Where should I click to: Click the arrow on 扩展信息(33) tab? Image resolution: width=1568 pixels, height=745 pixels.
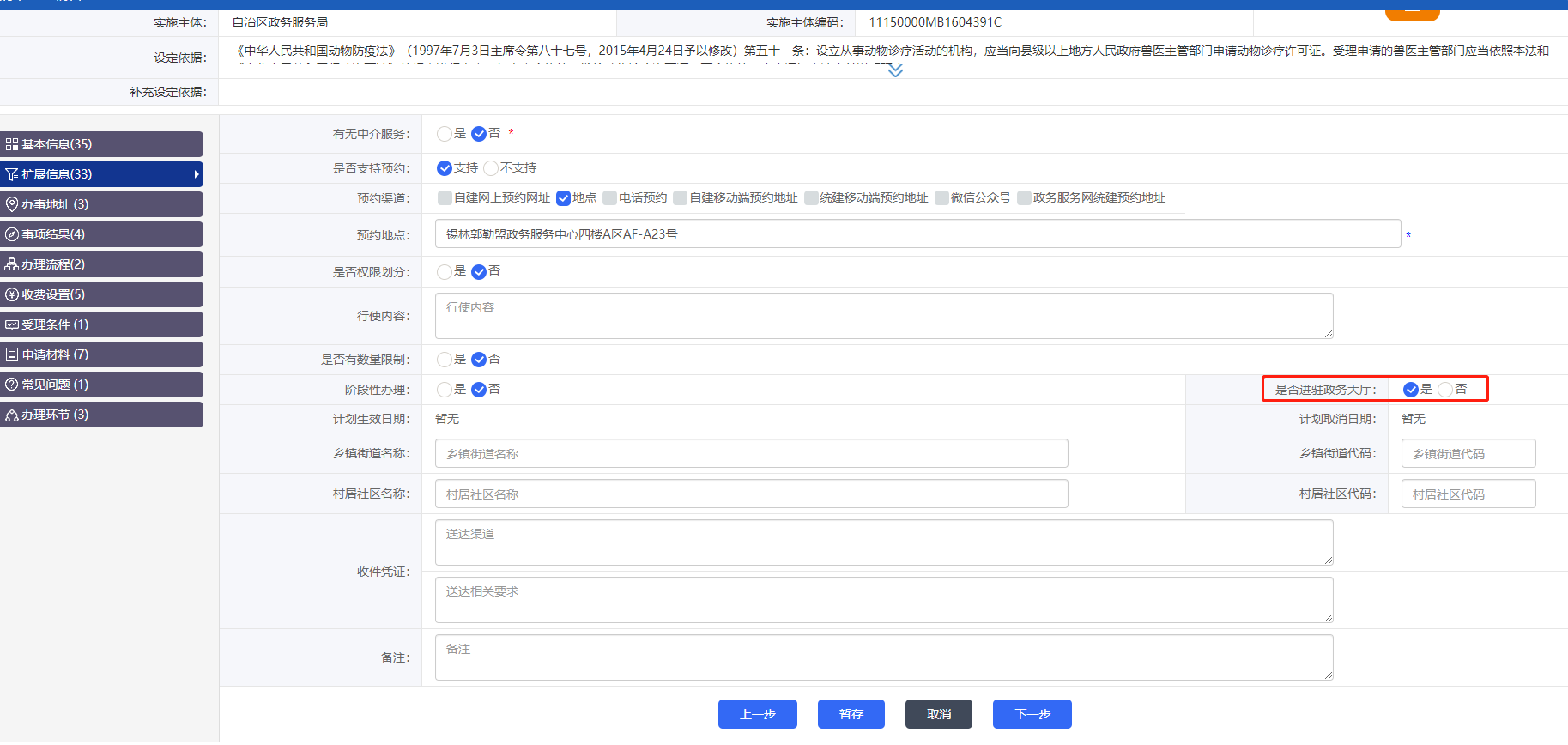[197, 174]
